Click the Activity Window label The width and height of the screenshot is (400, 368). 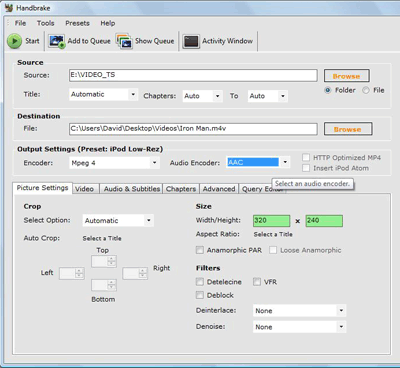227,41
